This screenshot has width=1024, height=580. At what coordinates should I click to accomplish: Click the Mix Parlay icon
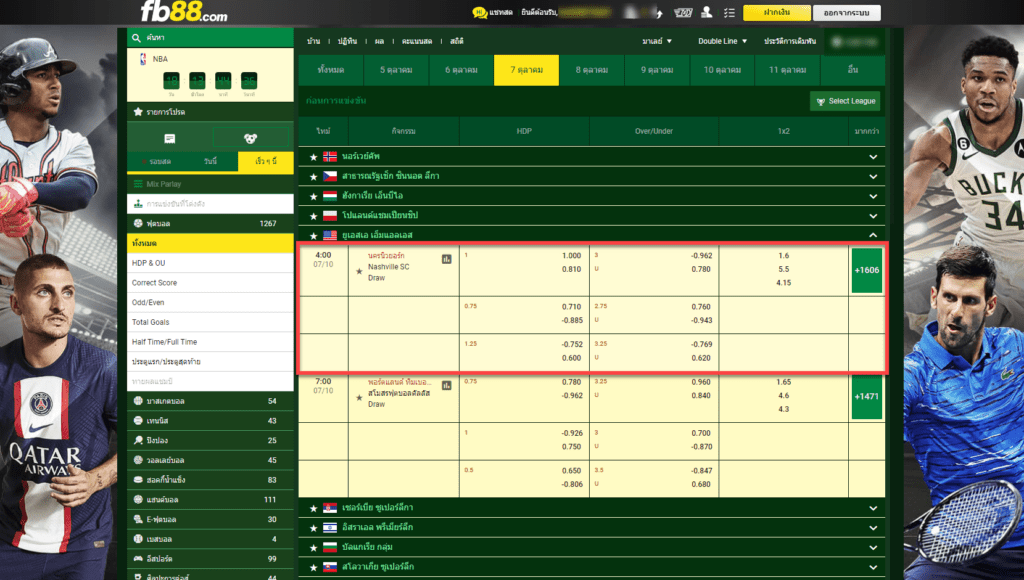(x=138, y=184)
